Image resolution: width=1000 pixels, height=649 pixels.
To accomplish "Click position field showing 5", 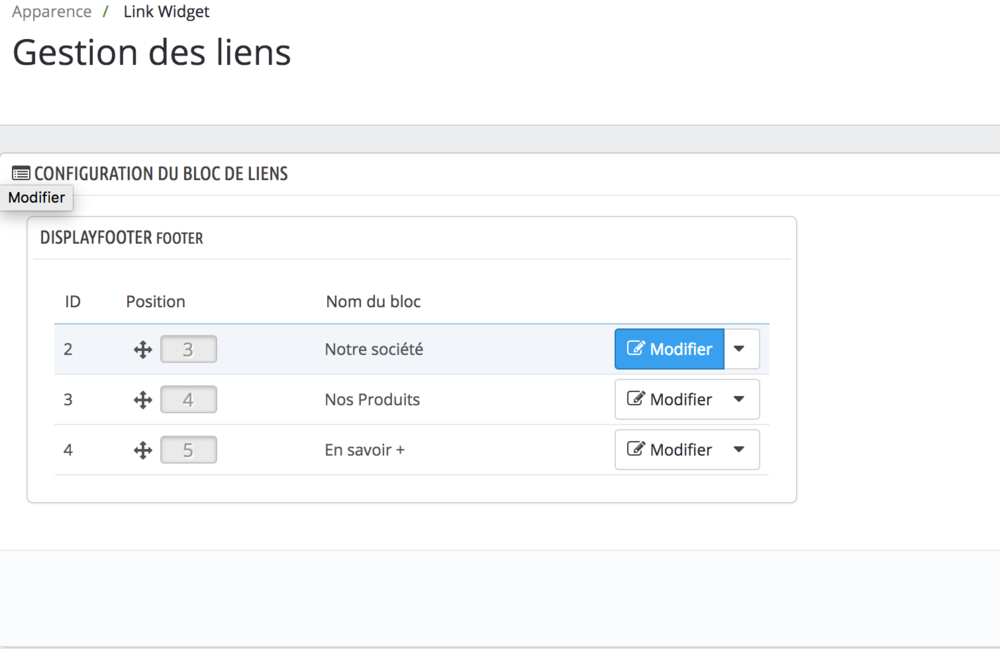I will pos(188,450).
